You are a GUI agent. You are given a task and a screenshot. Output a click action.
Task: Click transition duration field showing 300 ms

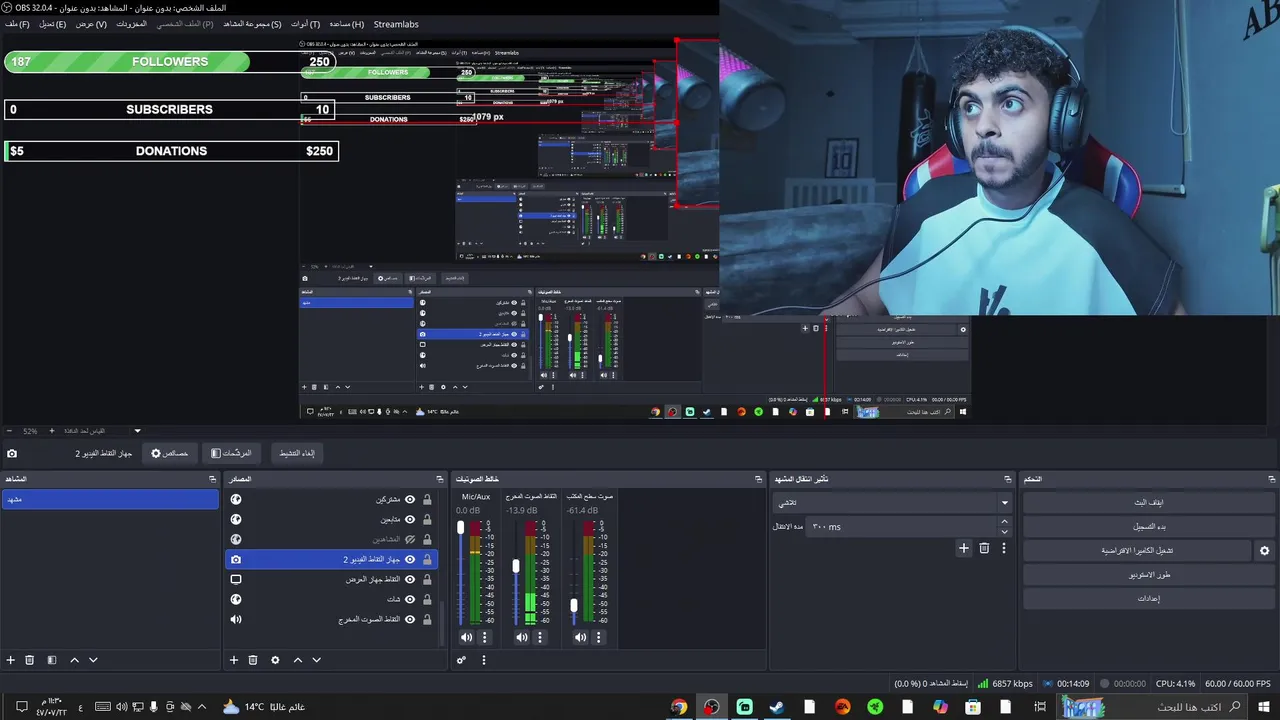click(x=900, y=527)
